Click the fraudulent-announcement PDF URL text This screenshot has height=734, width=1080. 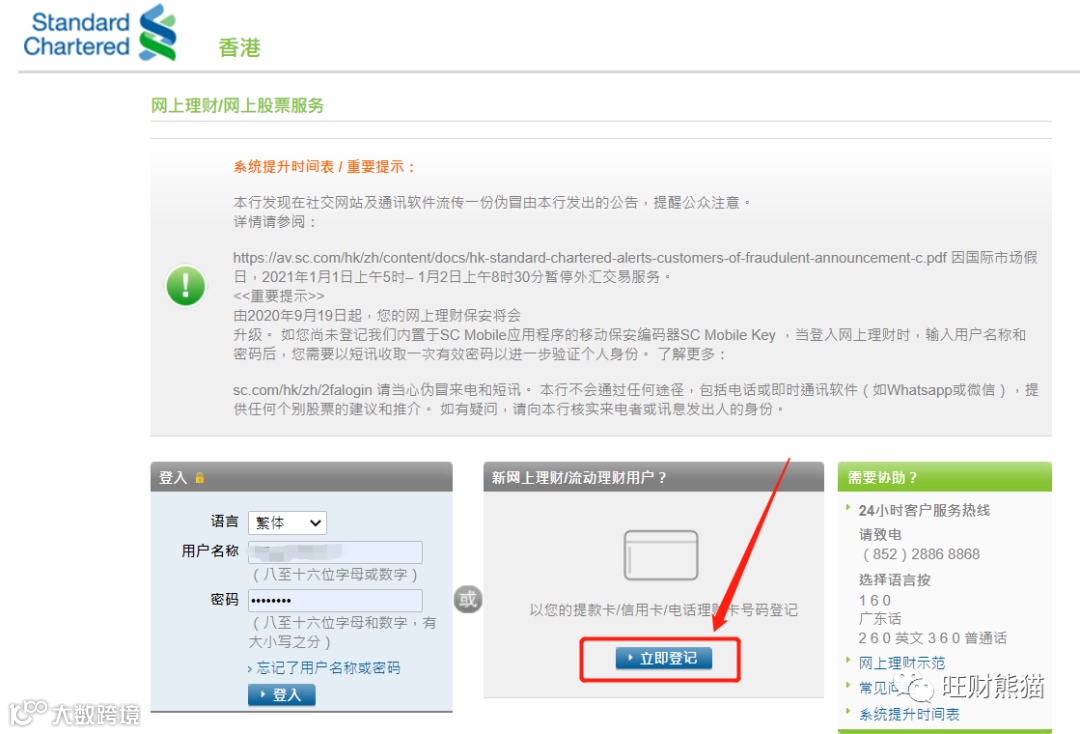coord(590,258)
